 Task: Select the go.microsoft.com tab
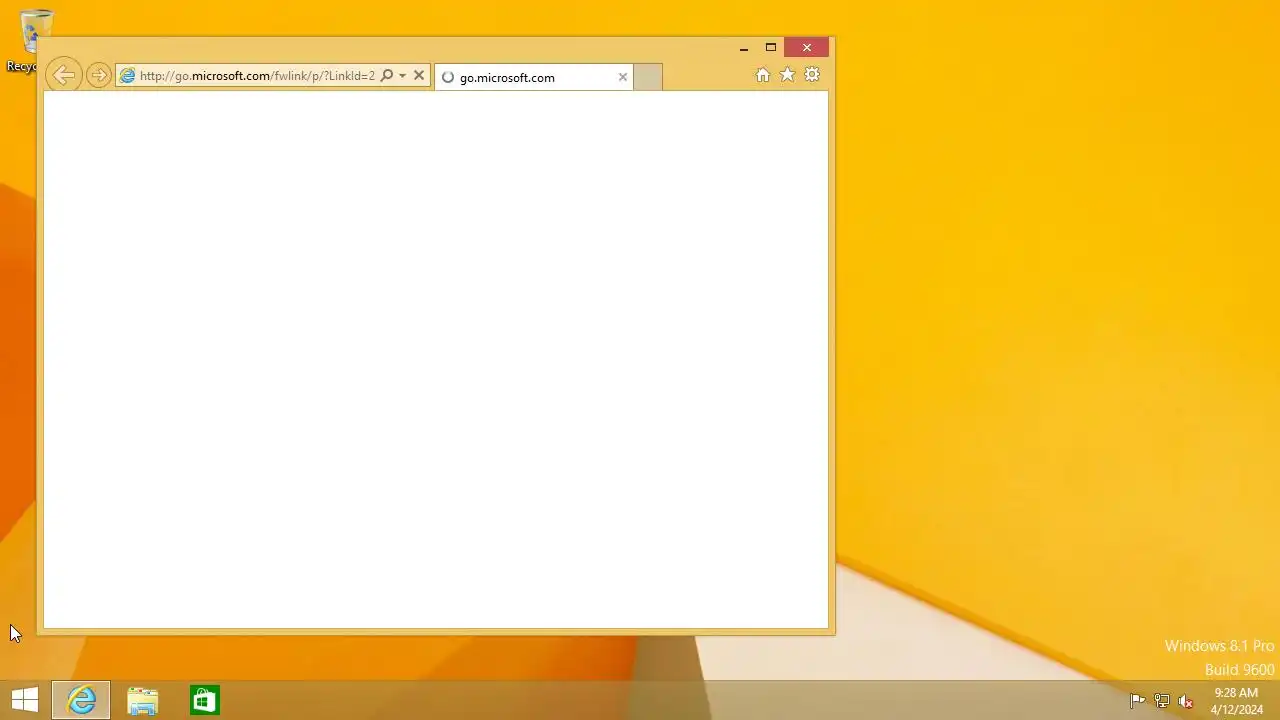[534, 77]
